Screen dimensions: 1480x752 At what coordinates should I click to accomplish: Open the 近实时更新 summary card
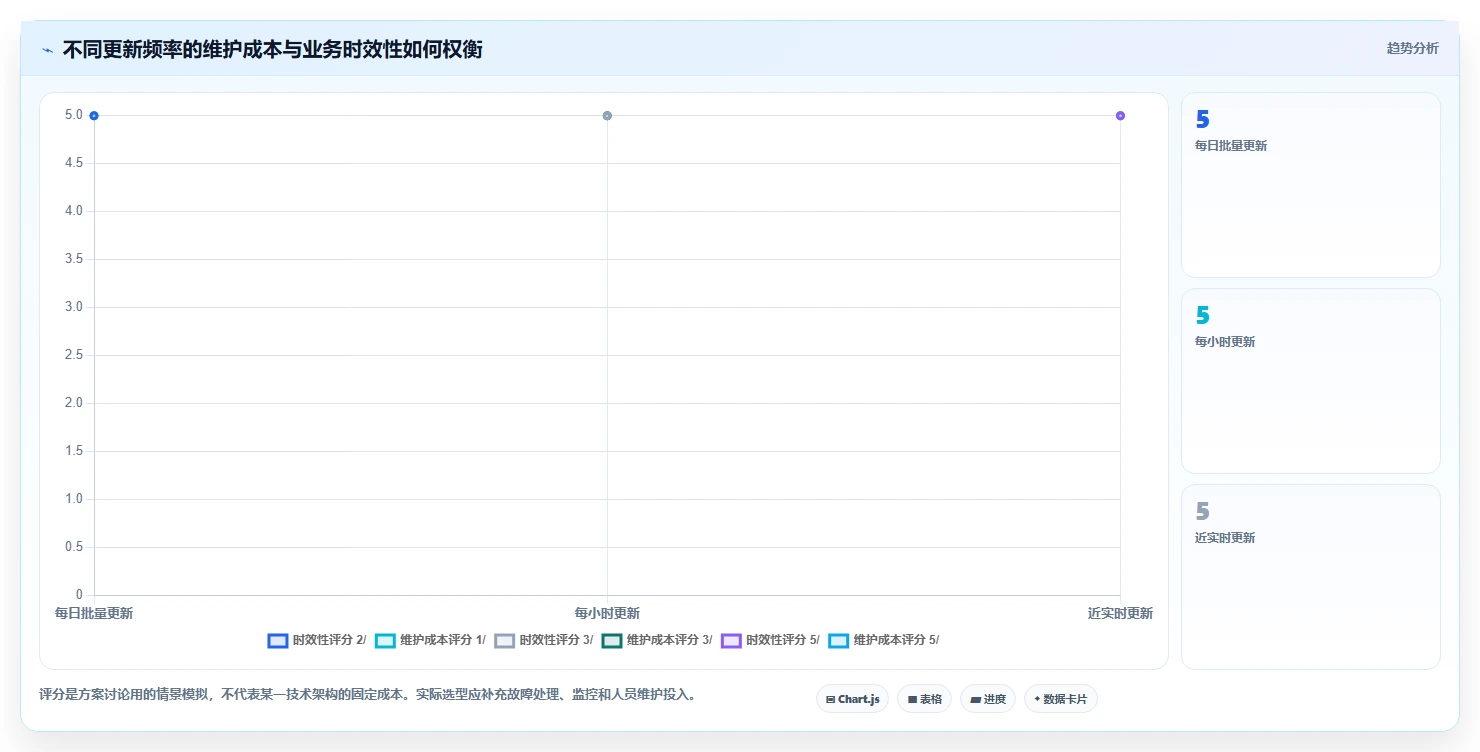1311,577
